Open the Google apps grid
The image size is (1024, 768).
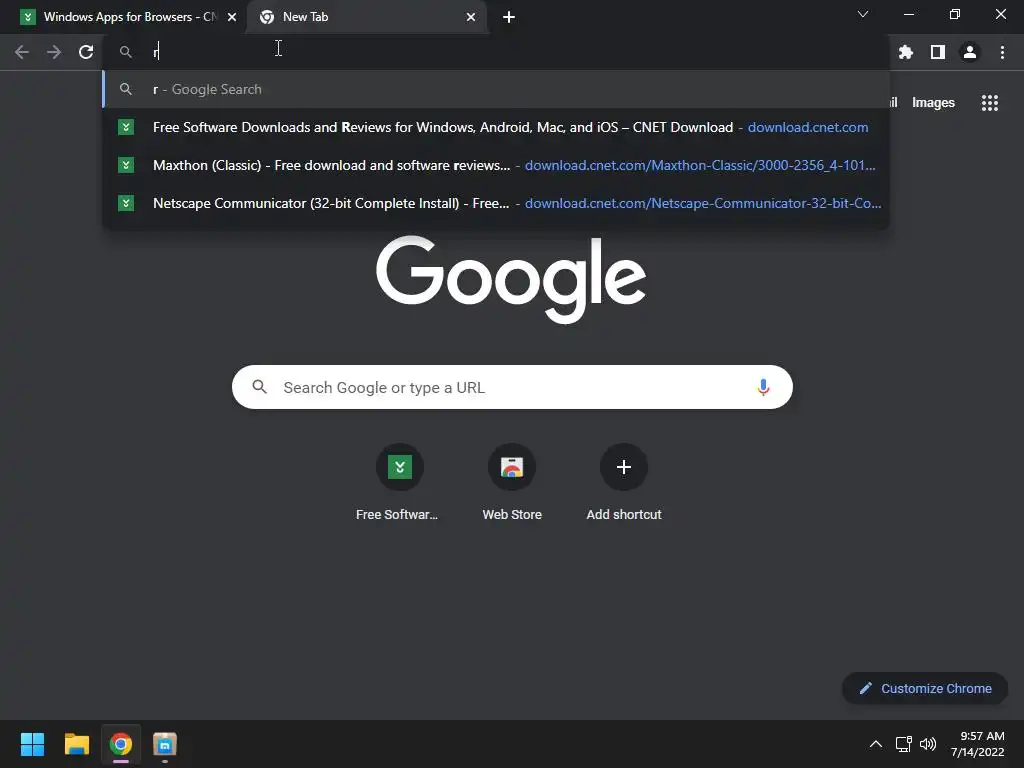click(x=990, y=103)
